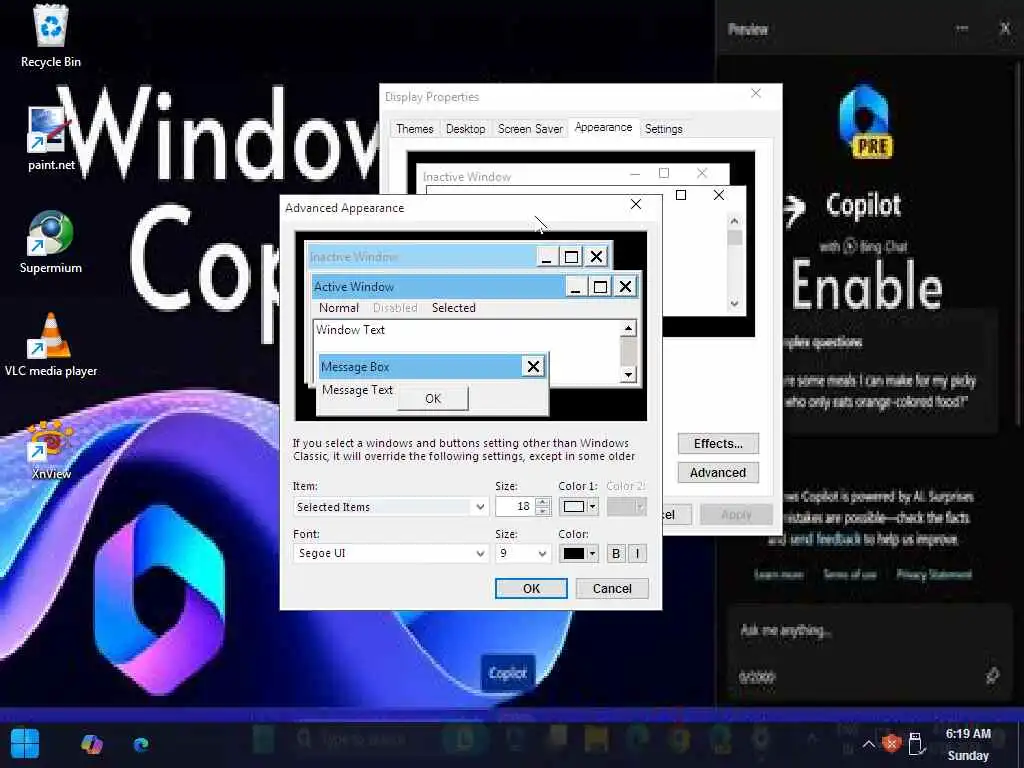Switch to the Desktop tab

click(x=466, y=129)
